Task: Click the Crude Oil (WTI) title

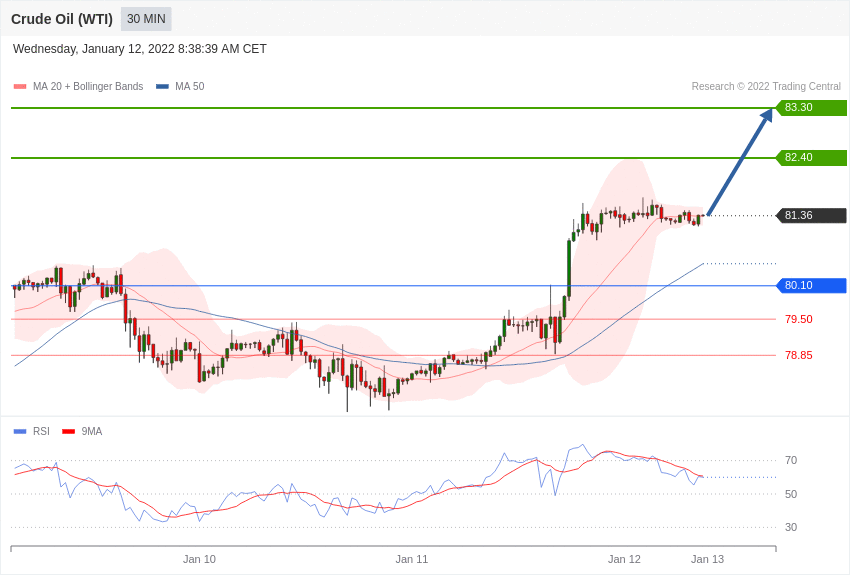Action: click(x=62, y=19)
